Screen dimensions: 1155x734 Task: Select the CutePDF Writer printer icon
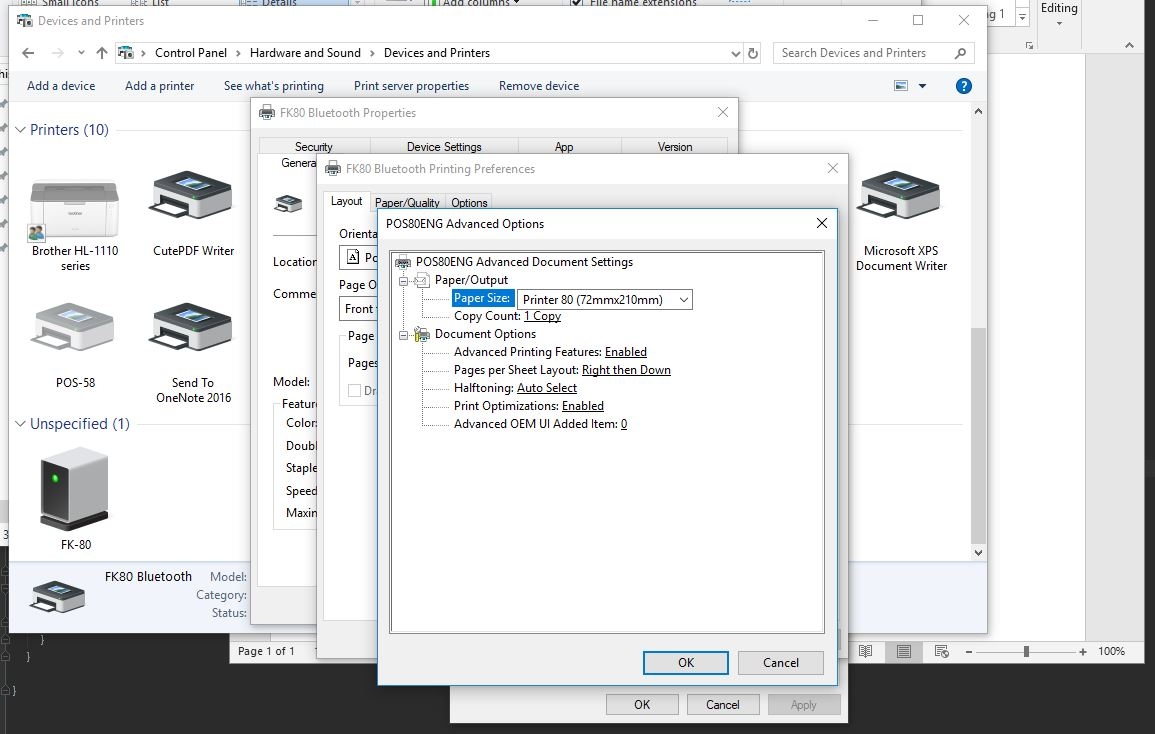coord(193,197)
